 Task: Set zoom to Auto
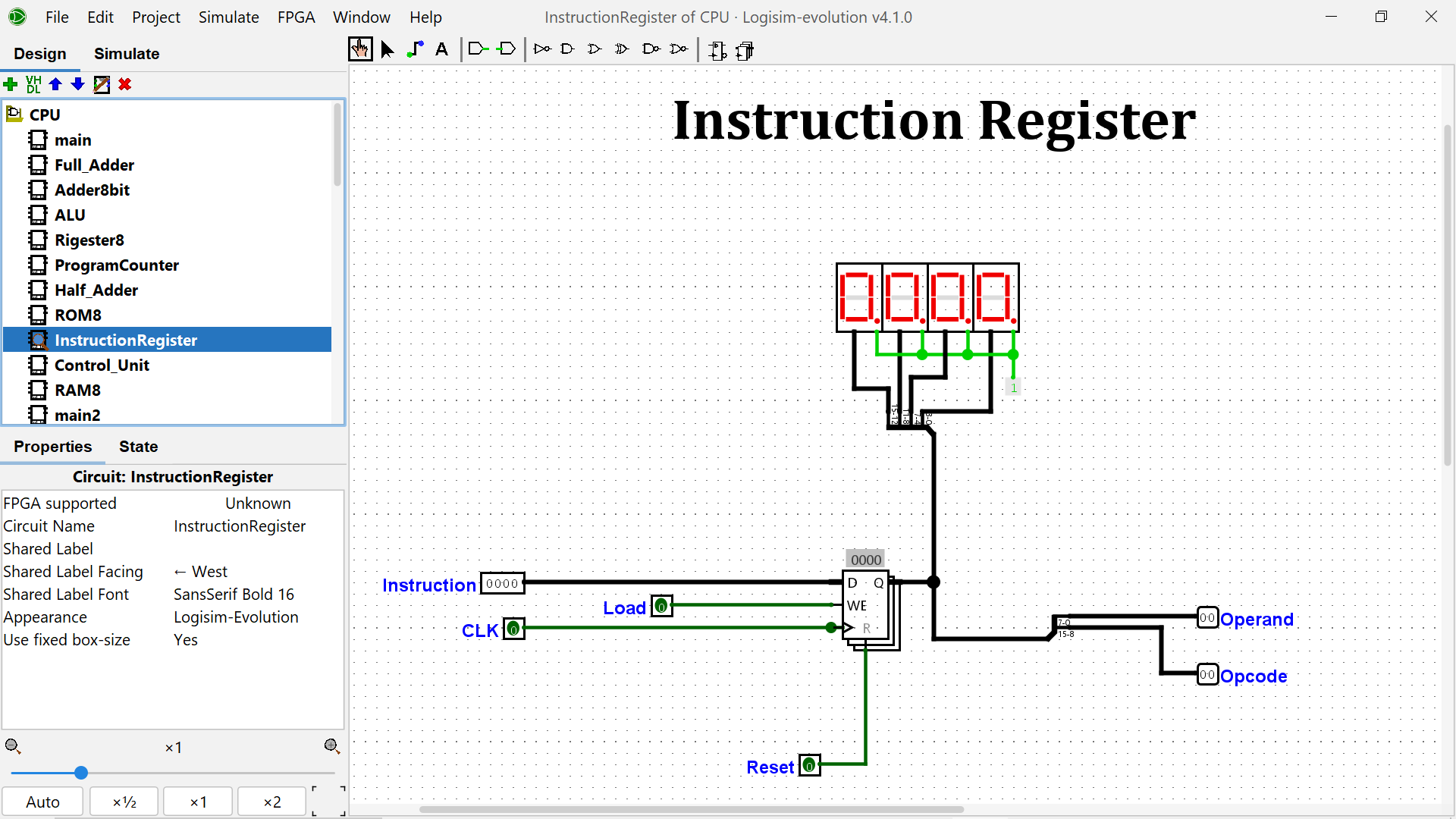tap(42, 802)
